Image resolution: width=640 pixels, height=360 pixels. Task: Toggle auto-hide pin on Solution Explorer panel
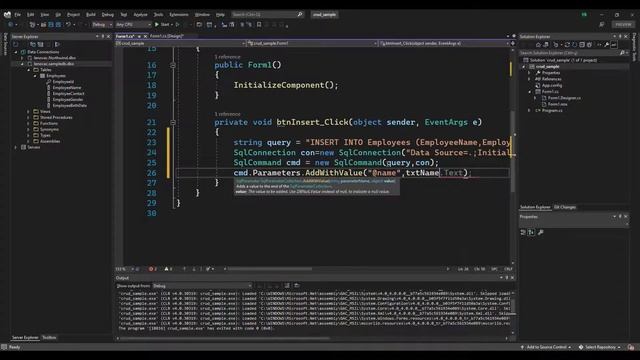point(620,36)
